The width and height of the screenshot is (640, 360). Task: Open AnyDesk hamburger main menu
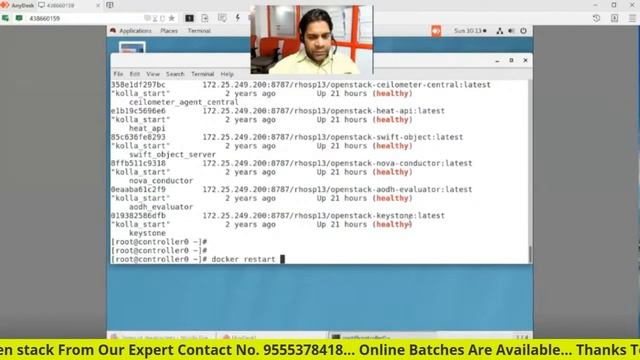[x=632, y=18]
